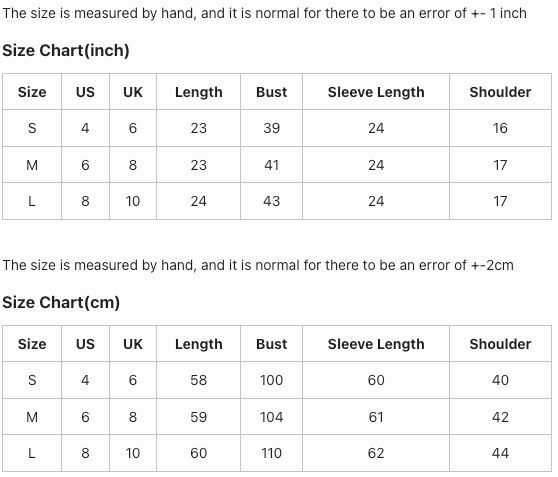
Task: Click Bust value 104 in cm table
Action: tap(272, 417)
